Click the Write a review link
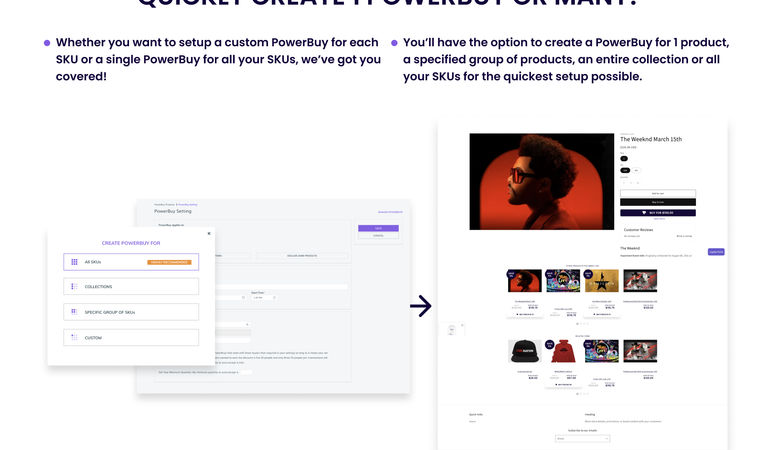This screenshot has width=775, height=450. point(684,236)
